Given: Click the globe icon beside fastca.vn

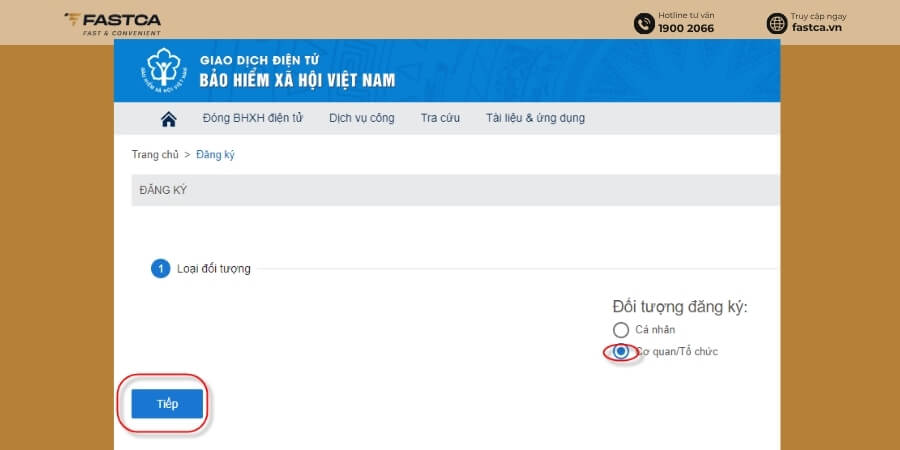Looking at the screenshot, I should (777, 24).
